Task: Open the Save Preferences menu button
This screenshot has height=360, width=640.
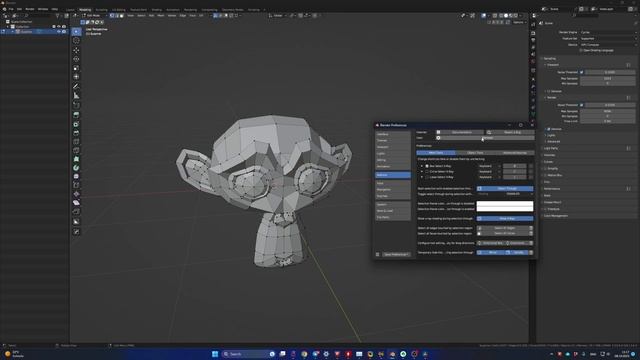Action: coord(396,254)
